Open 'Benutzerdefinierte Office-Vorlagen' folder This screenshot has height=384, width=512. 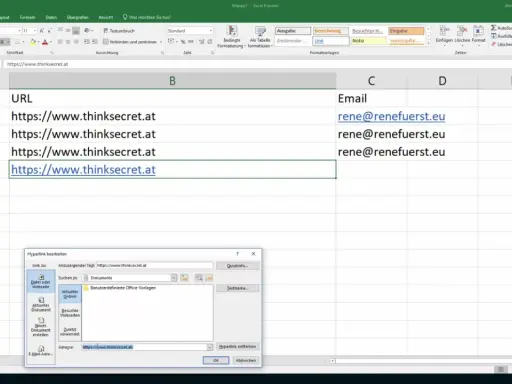point(120,288)
